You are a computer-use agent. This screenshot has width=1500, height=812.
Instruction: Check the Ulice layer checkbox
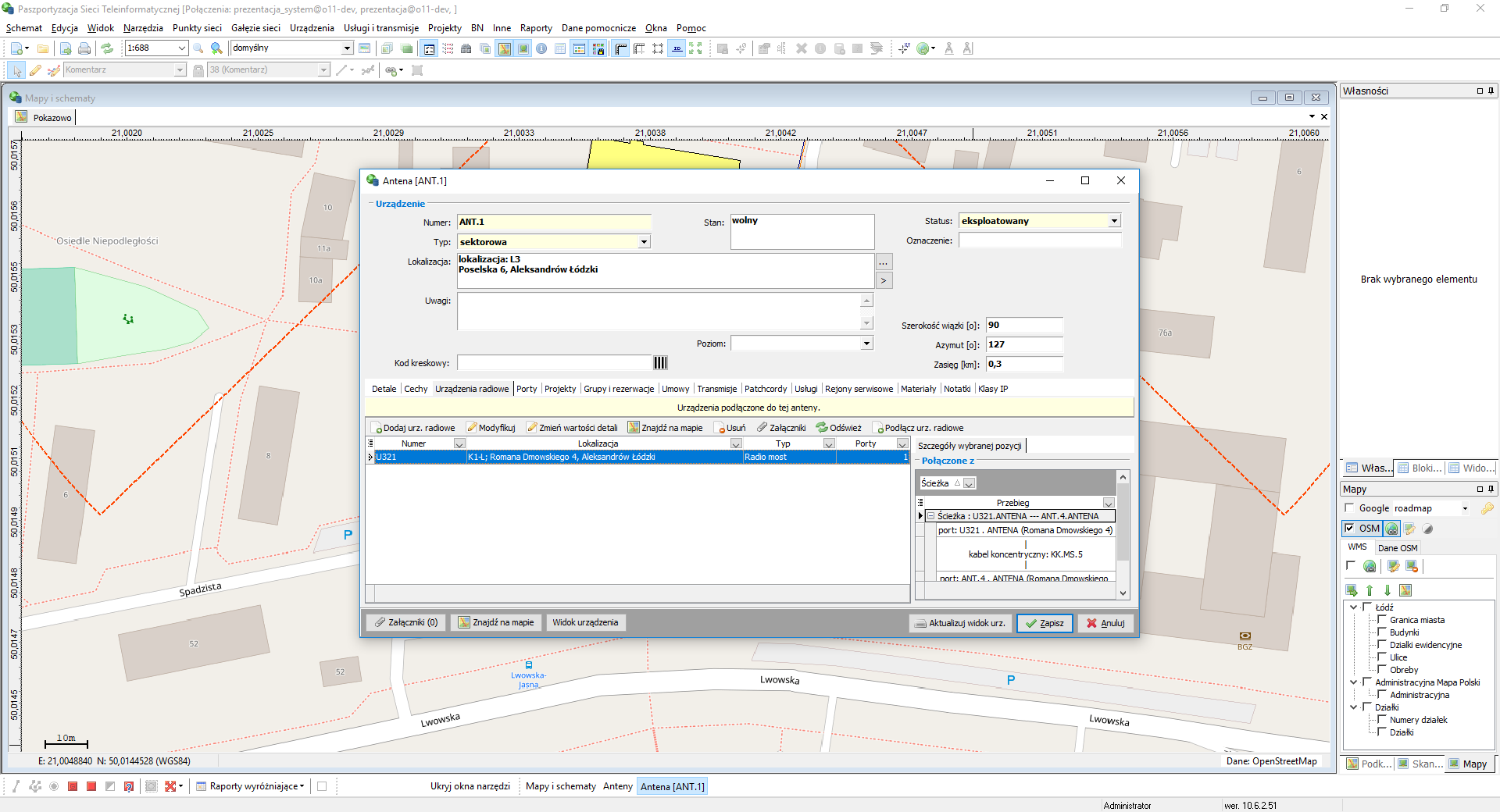point(1381,657)
